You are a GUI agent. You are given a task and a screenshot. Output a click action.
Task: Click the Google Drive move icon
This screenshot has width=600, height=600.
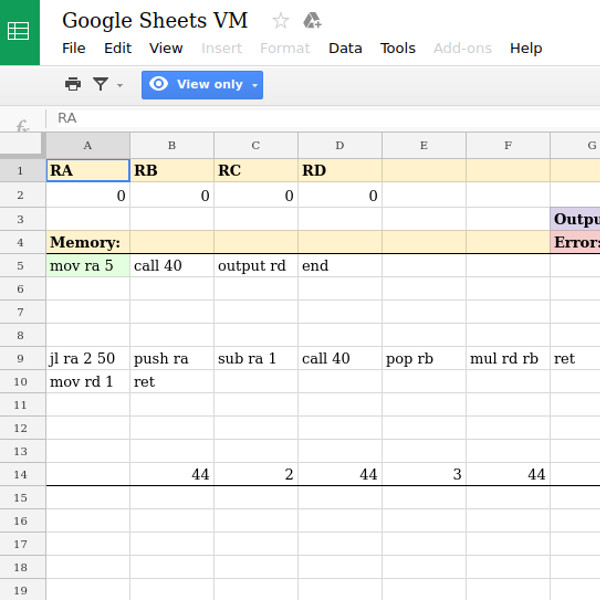(312, 21)
